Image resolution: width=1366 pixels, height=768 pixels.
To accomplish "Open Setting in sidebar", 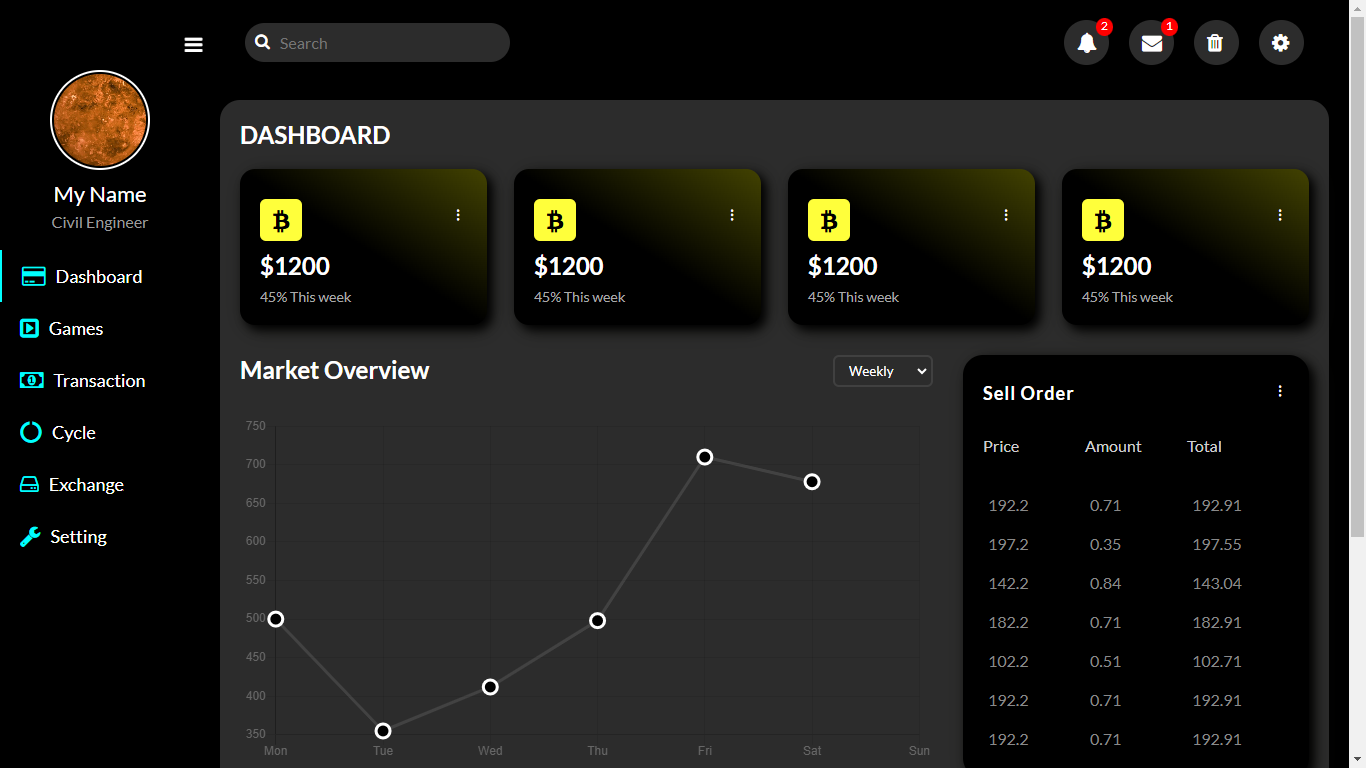I will tap(78, 537).
